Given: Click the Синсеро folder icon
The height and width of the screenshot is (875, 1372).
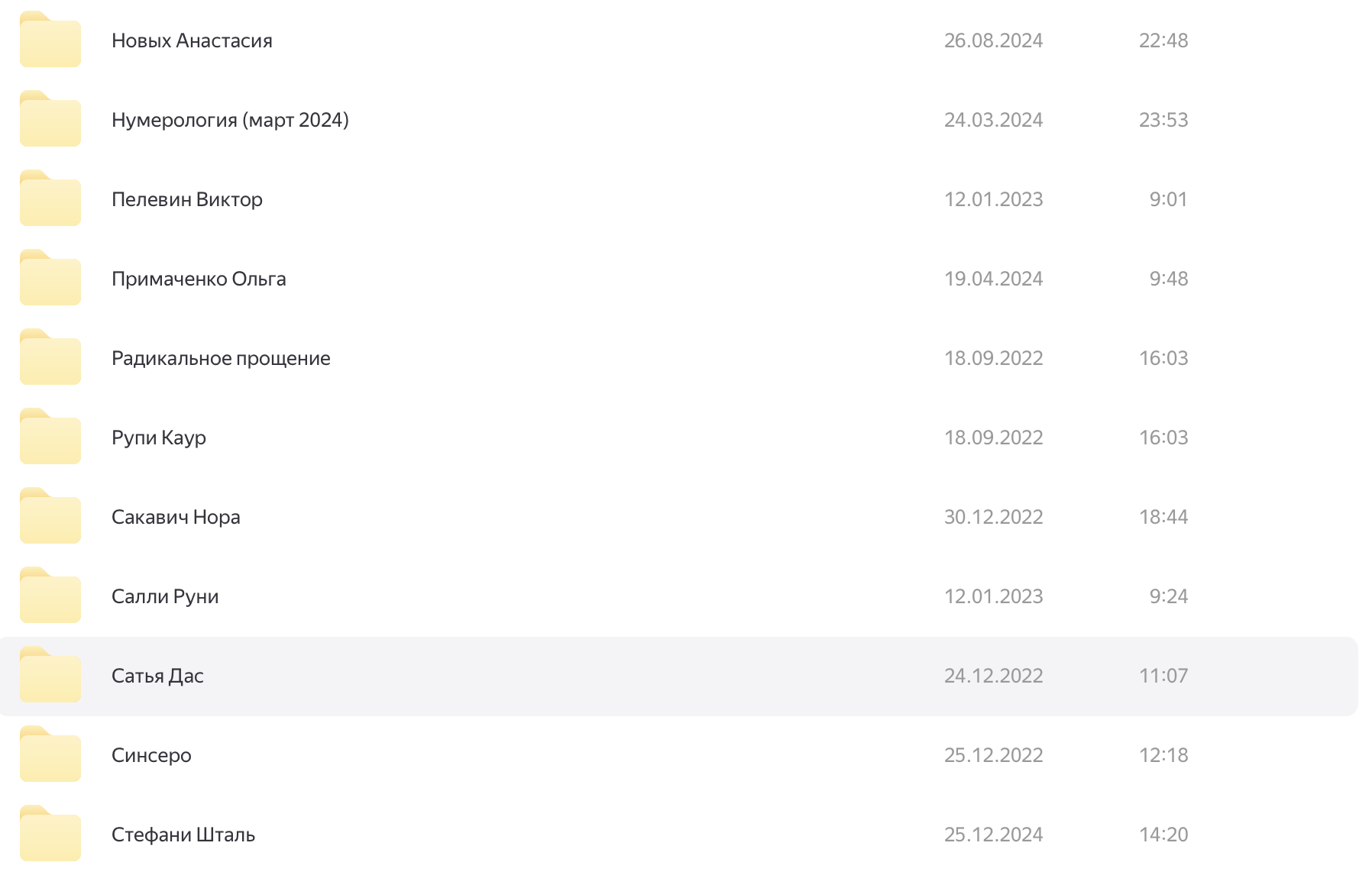Looking at the screenshot, I should click(50, 755).
